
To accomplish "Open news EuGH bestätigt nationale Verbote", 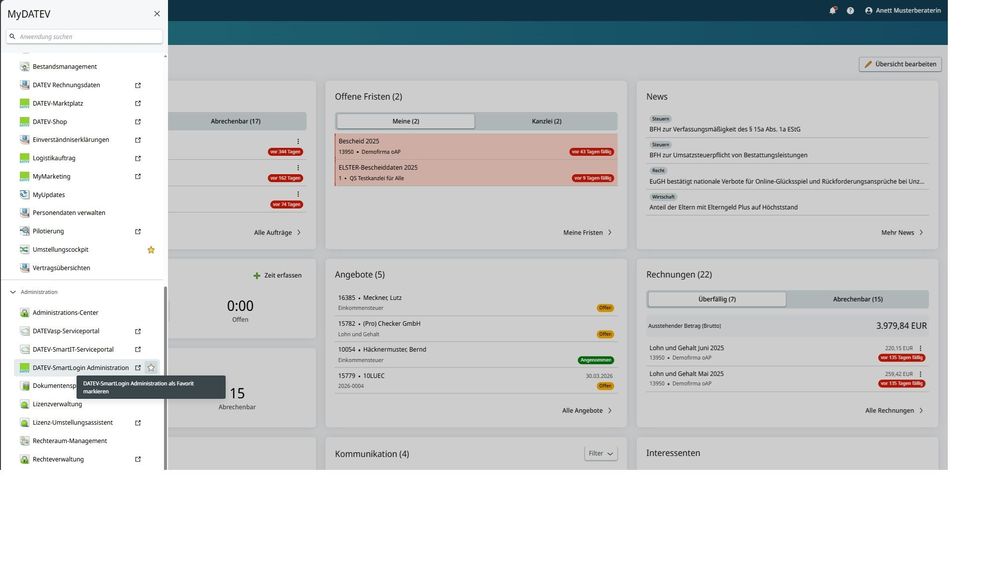I will pos(786,181).
